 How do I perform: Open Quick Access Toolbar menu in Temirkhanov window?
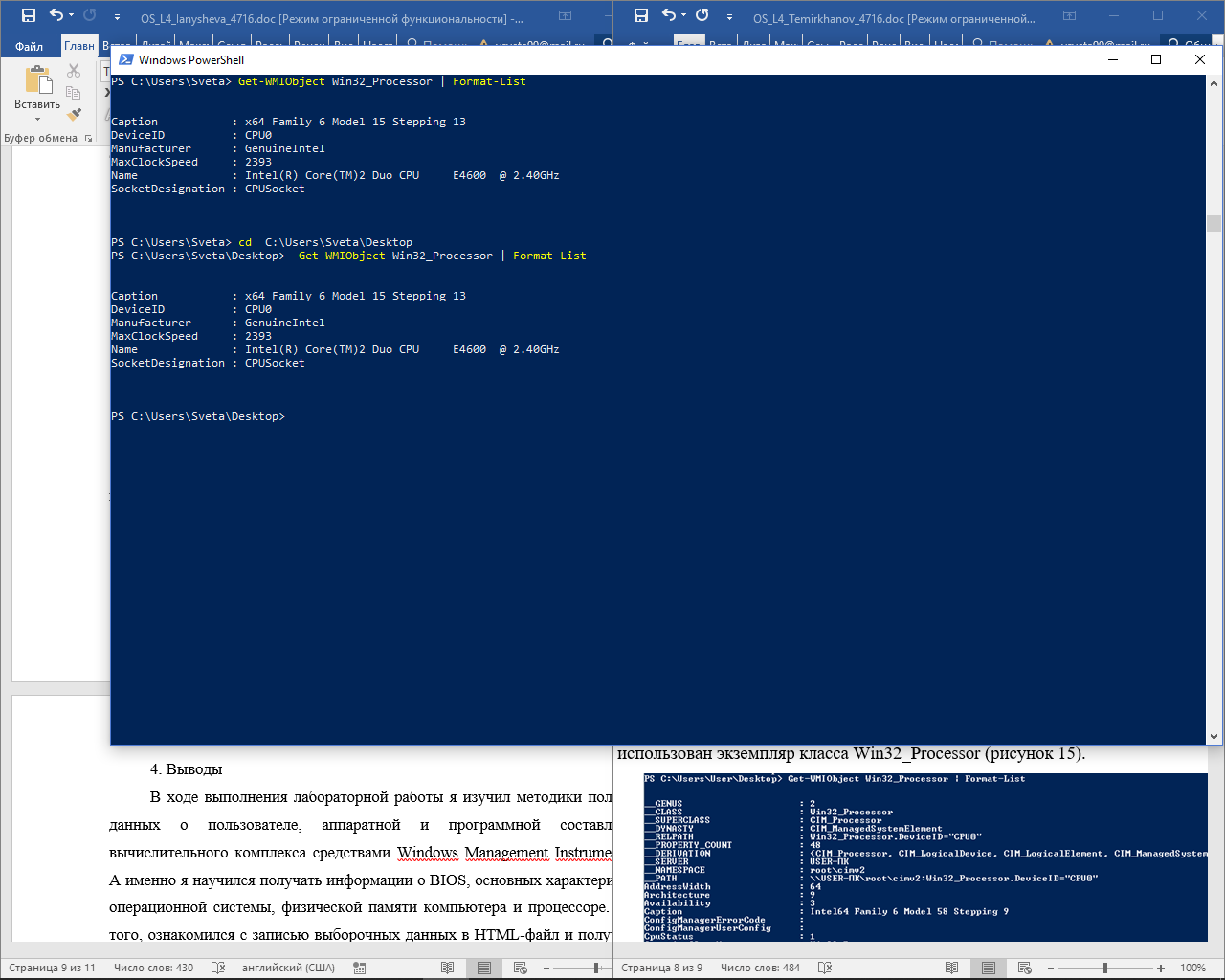click(x=729, y=17)
